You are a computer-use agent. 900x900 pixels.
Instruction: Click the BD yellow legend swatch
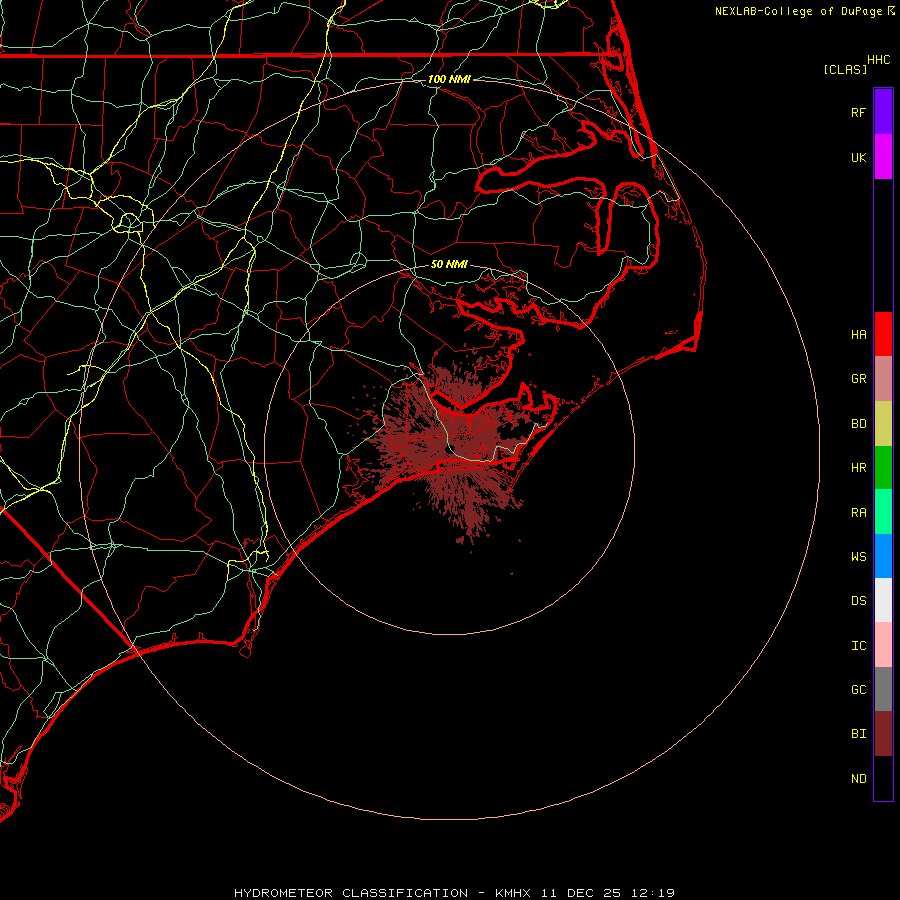click(883, 424)
